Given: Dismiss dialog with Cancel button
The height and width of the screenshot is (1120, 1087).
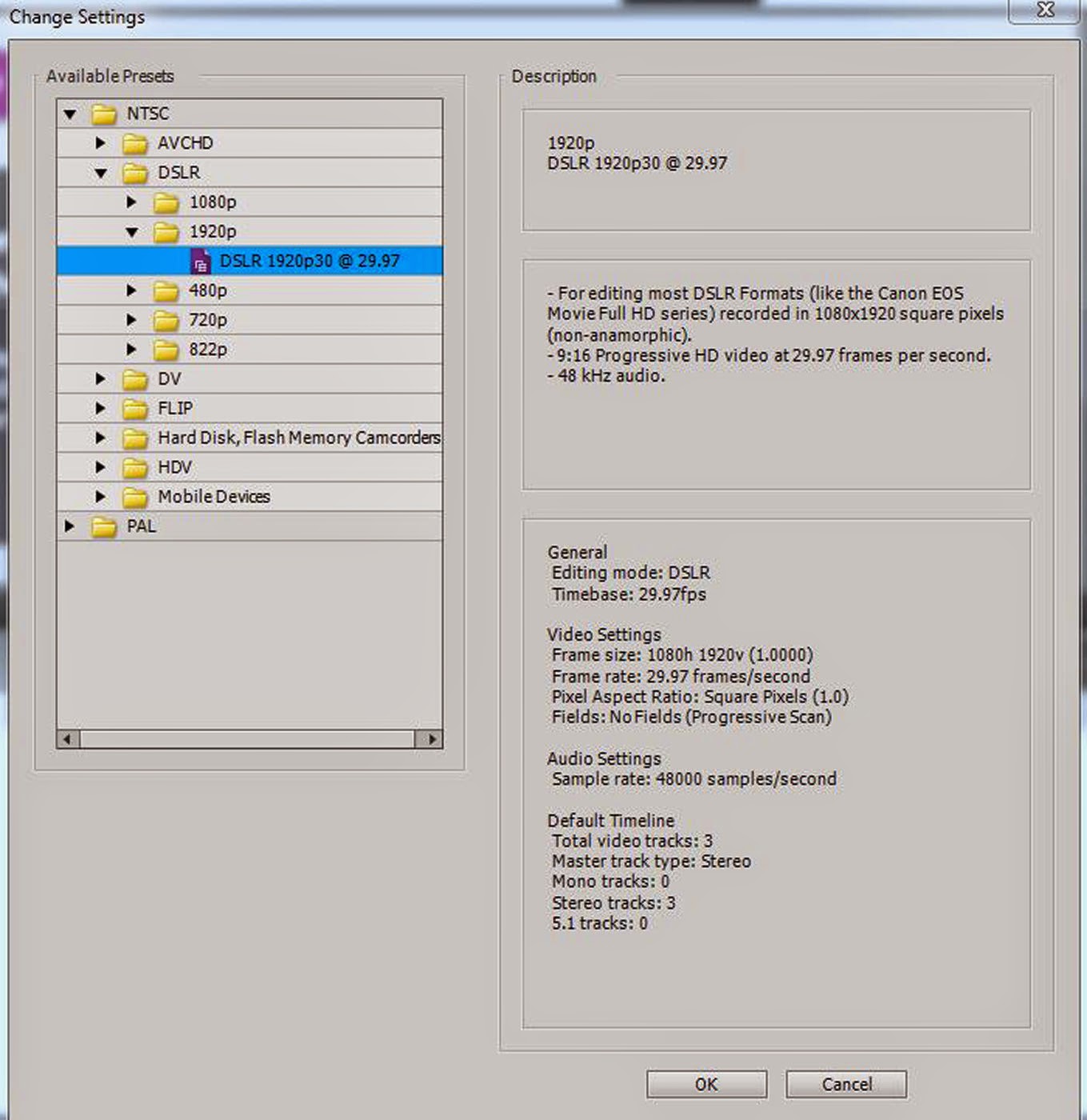Looking at the screenshot, I should tap(846, 1085).
